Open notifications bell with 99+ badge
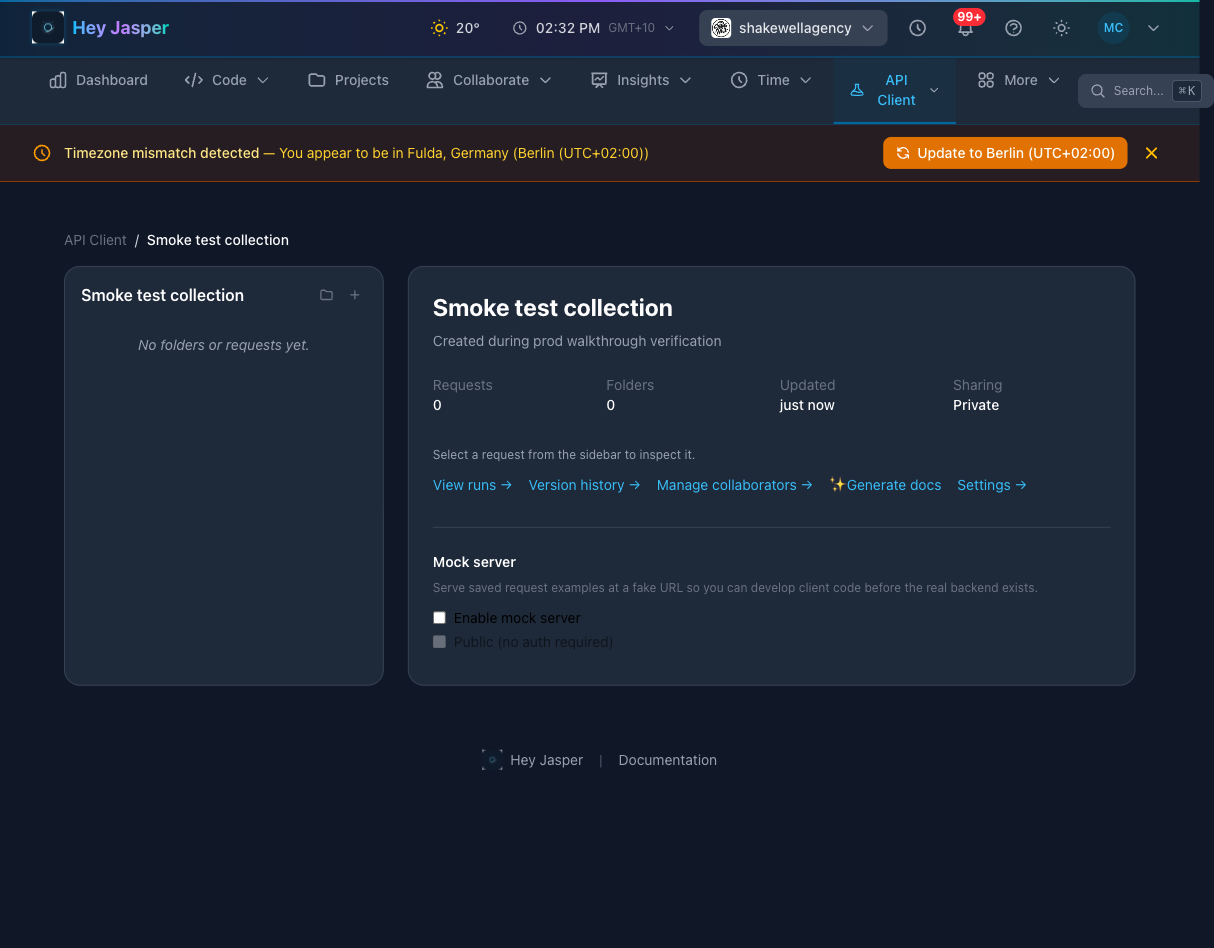The width and height of the screenshot is (1214, 948). click(x=965, y=28)
